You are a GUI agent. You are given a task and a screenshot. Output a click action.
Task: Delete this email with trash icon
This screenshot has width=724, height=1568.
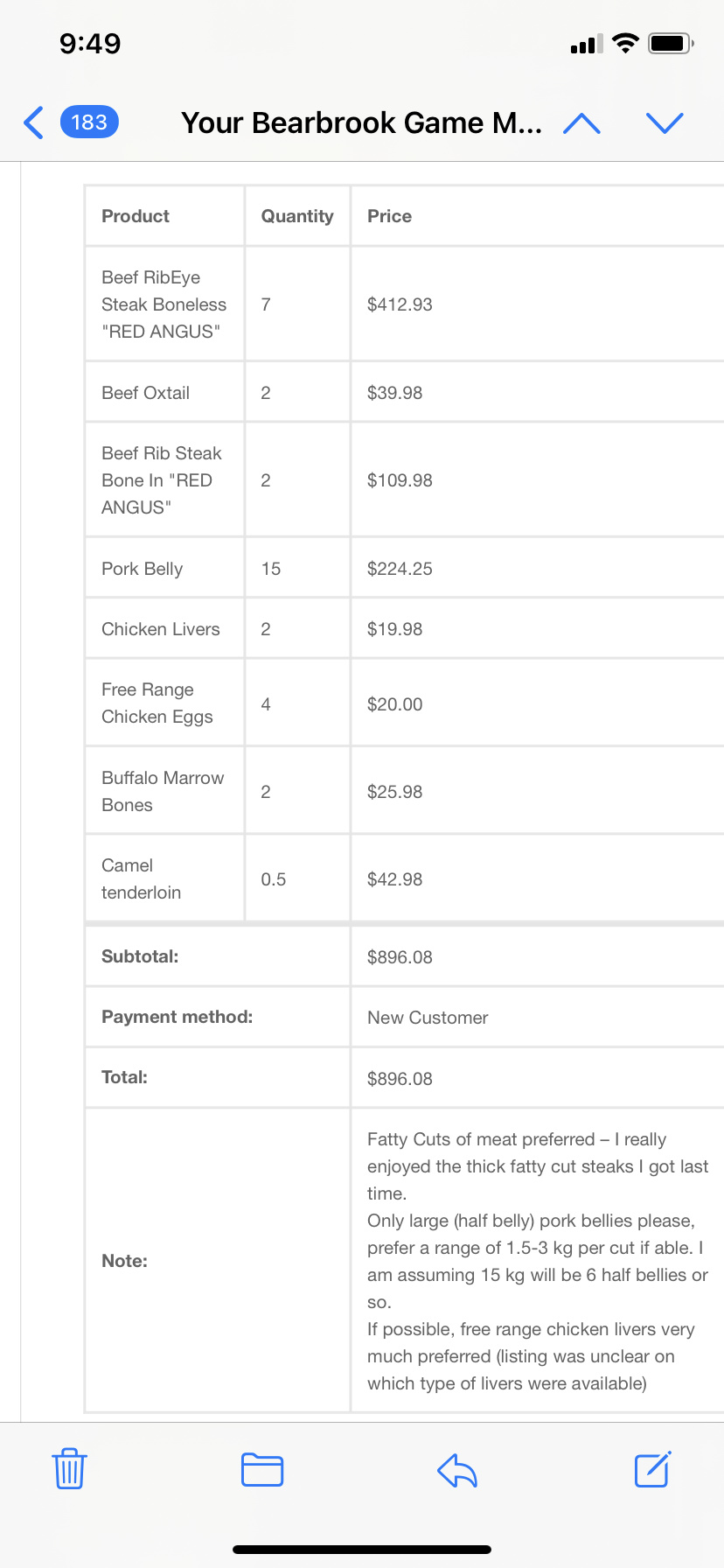coord(69,1468)
